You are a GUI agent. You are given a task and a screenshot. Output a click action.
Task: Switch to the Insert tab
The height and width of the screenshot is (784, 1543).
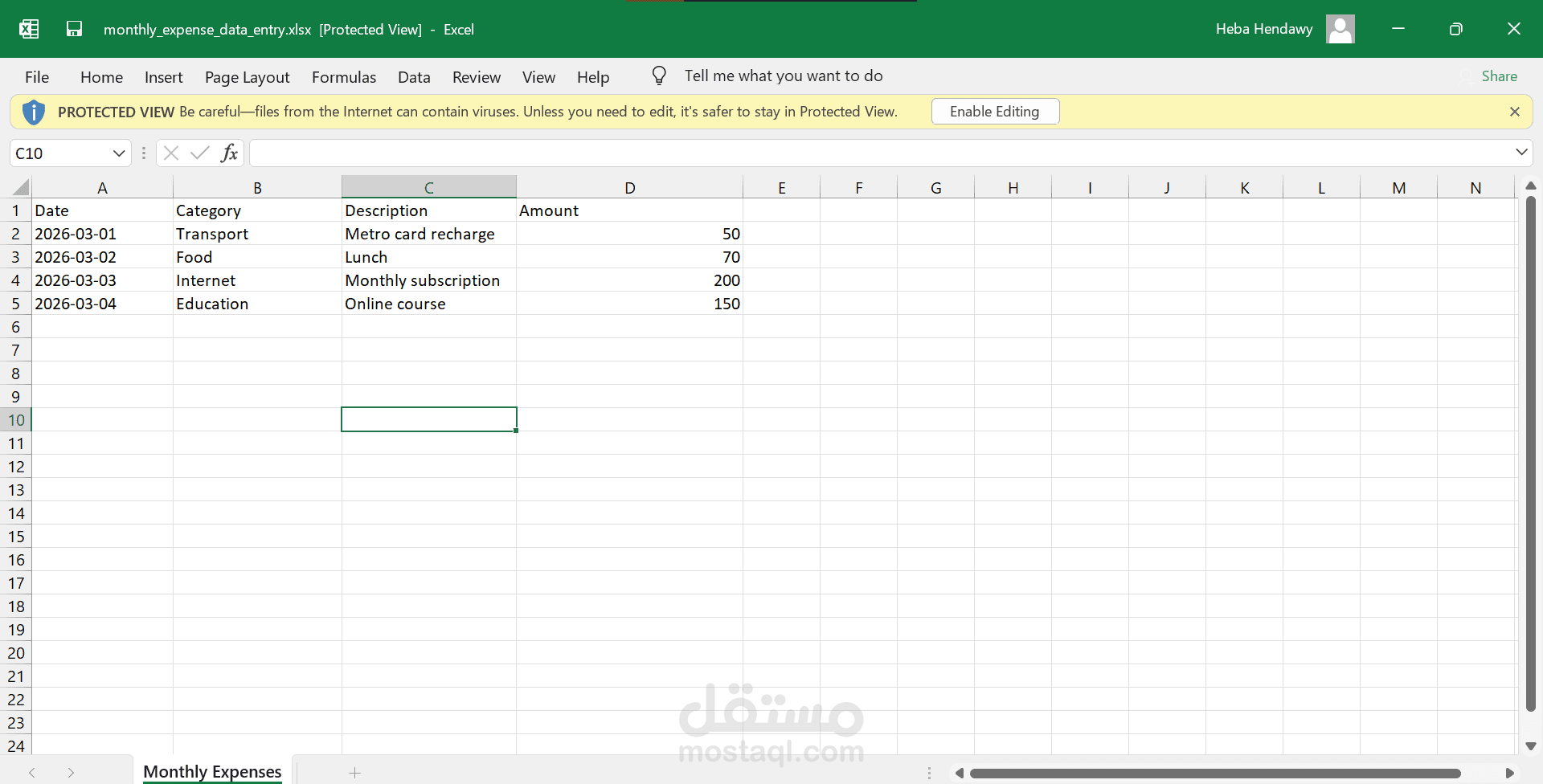164,77
